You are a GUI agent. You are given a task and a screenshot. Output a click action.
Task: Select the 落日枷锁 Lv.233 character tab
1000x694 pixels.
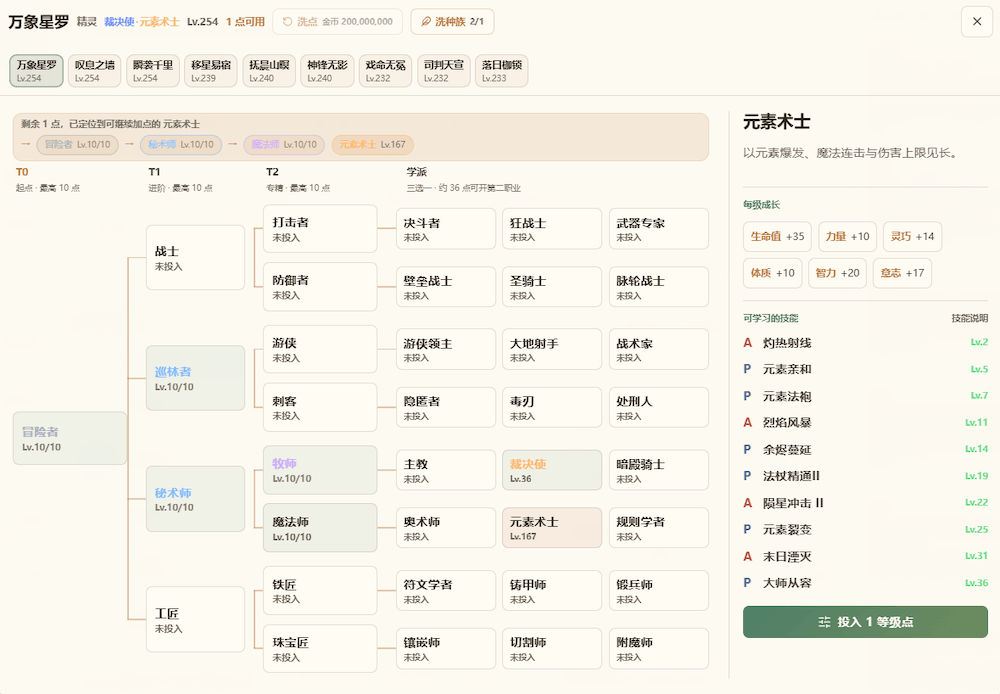(x=501, y=71)
